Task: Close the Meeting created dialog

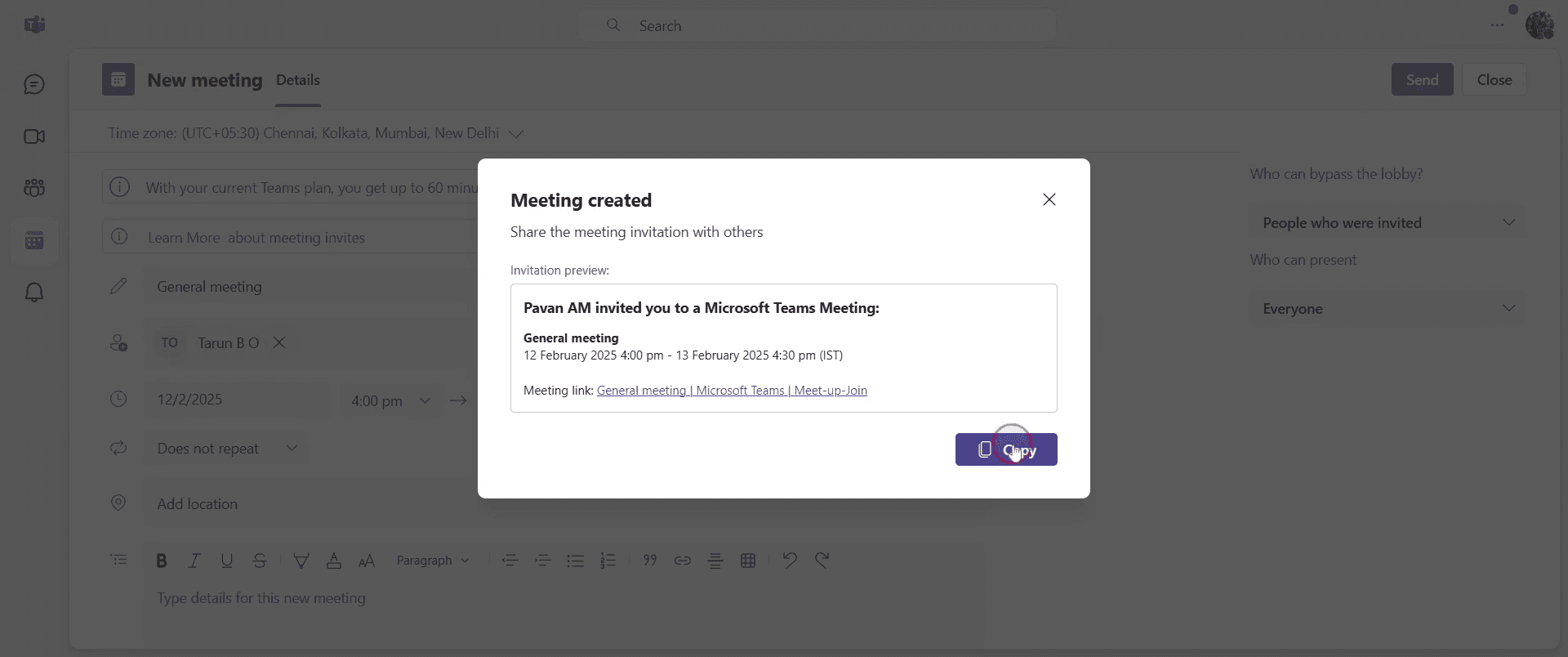Action: 1049,199
